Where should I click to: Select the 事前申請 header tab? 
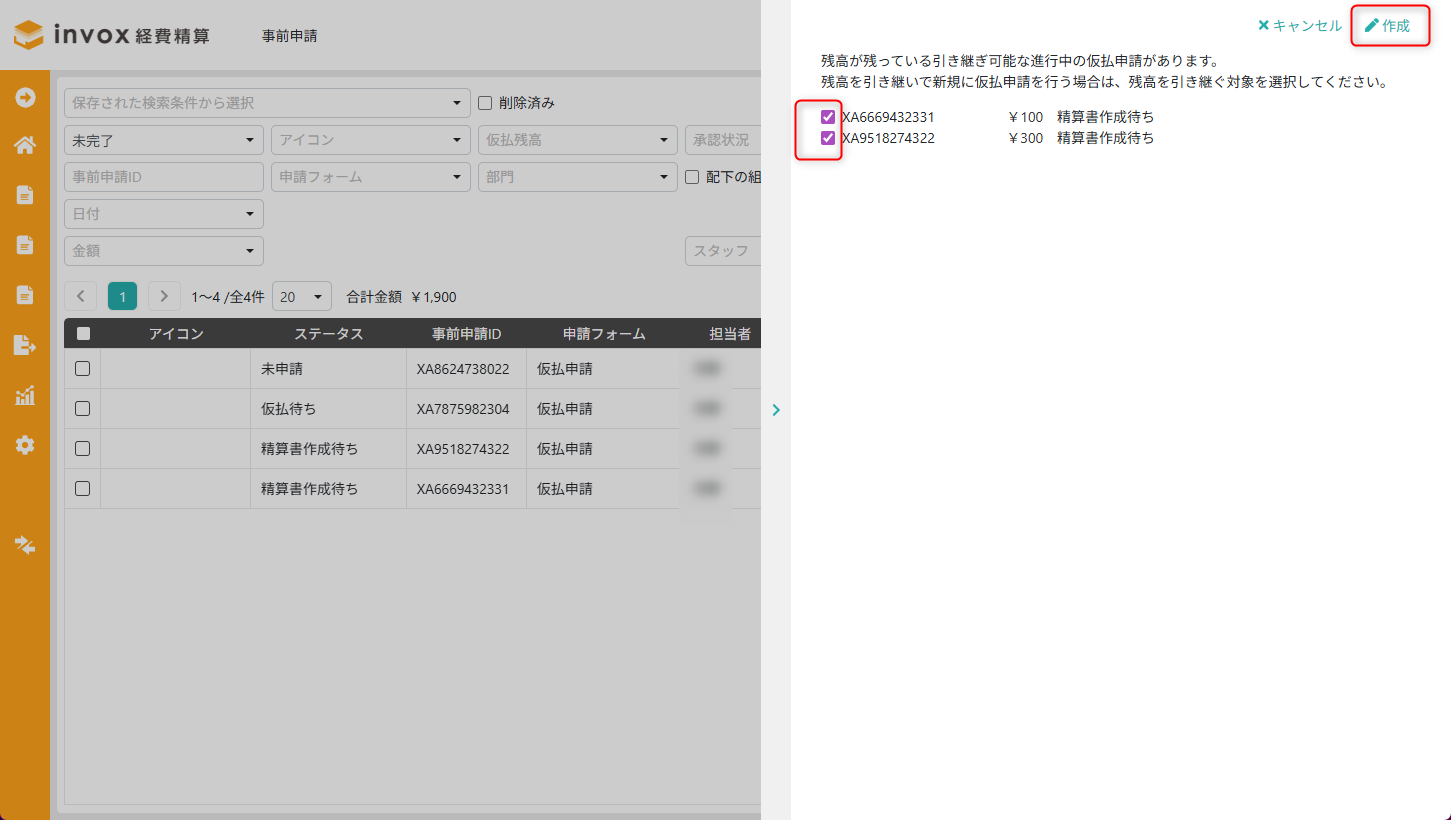point(290,36)
